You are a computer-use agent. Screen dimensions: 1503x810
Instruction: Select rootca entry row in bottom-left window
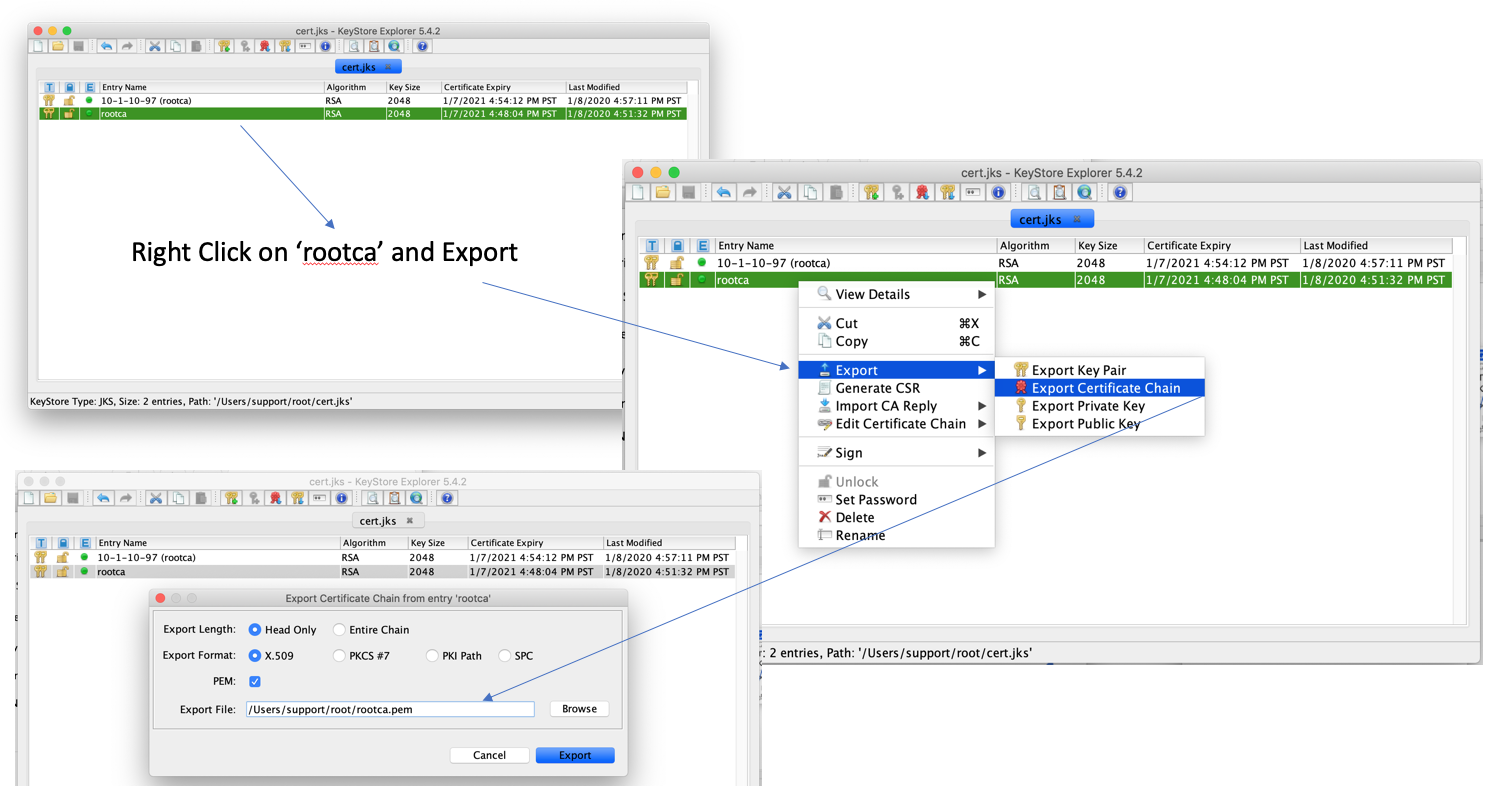click(x=382, y=572)
